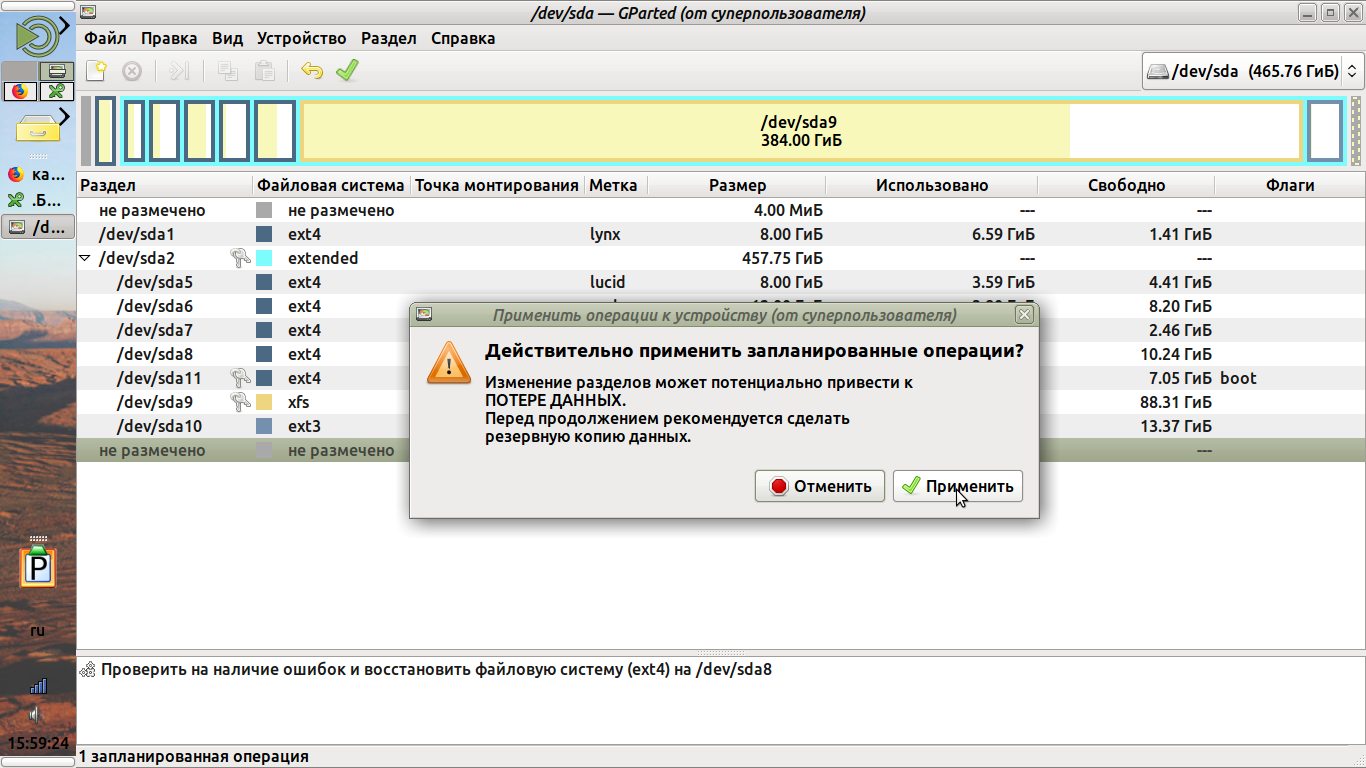Sort by Раздел column header

tap(165, 185)
